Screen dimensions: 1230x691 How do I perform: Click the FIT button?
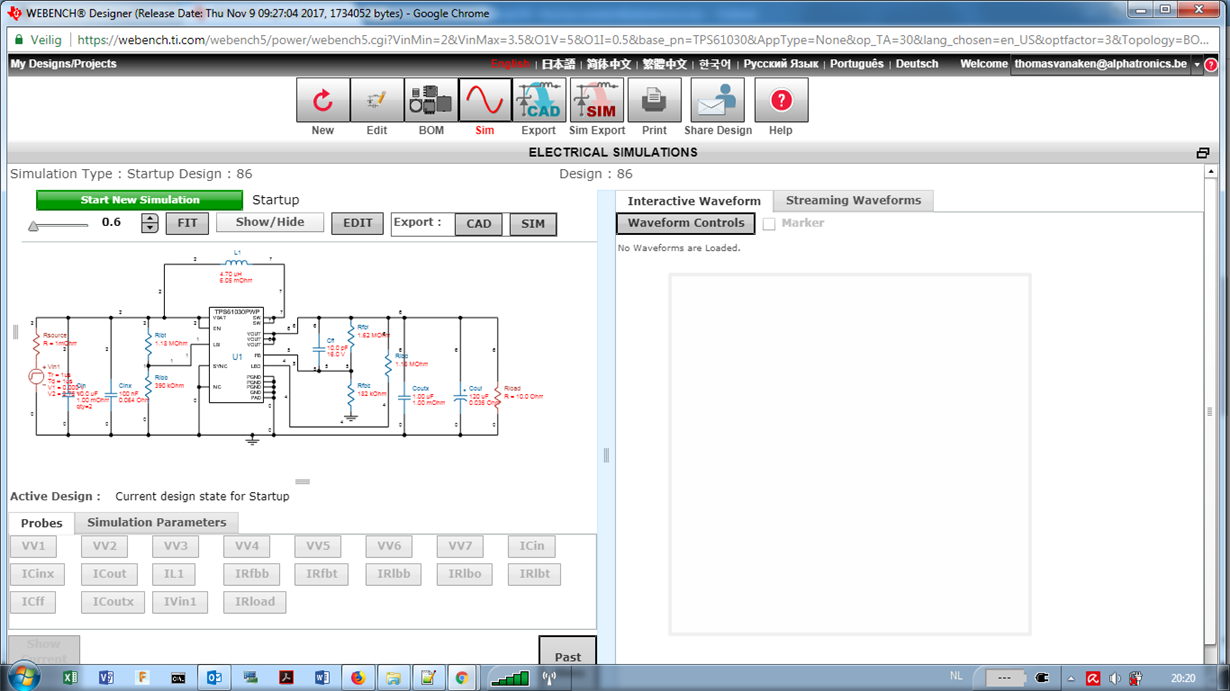coord(187,223)
